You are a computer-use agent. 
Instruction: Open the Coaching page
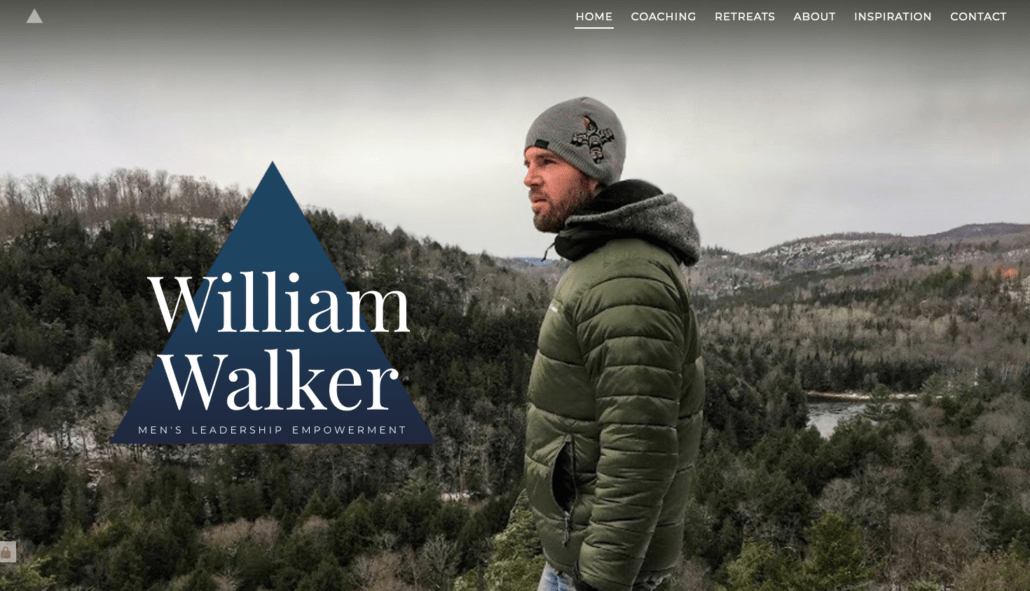tap(663, 16)
